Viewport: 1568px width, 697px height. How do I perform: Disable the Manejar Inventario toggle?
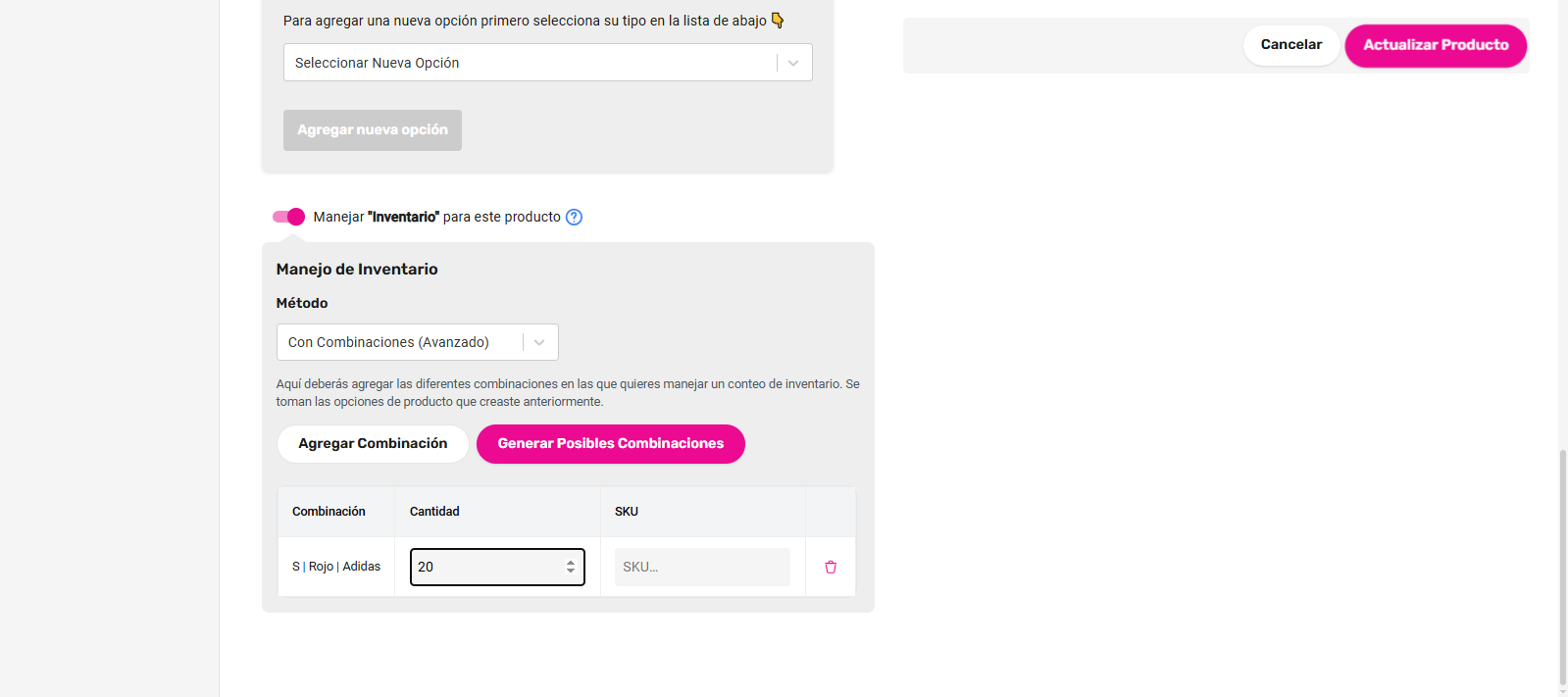click(287, 216)
